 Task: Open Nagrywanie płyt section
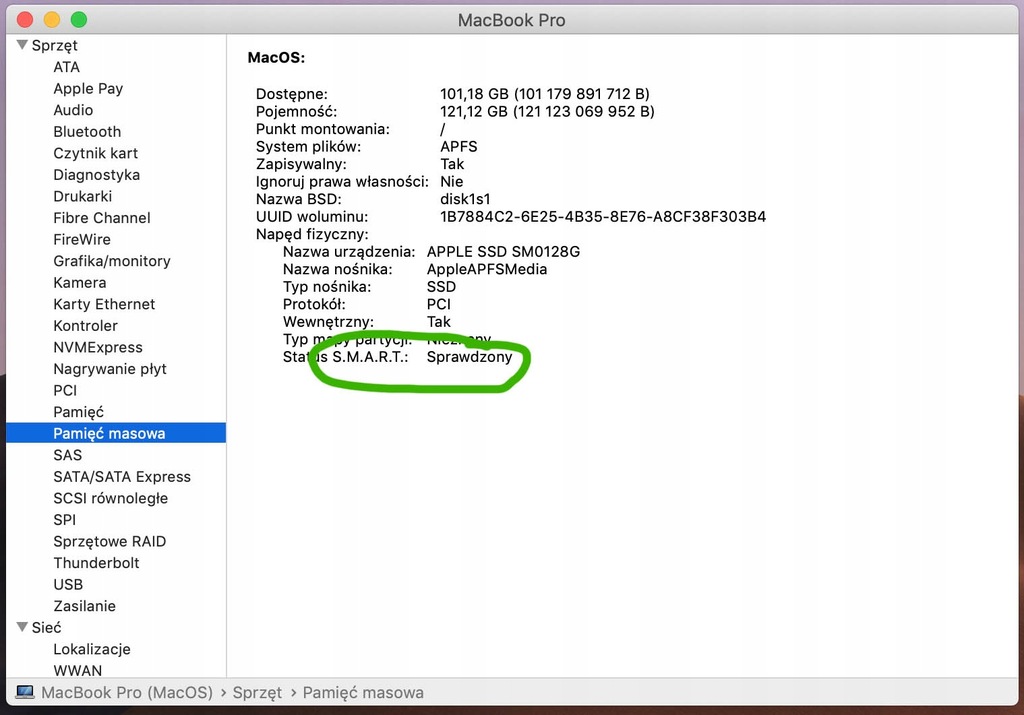[110, 368]
